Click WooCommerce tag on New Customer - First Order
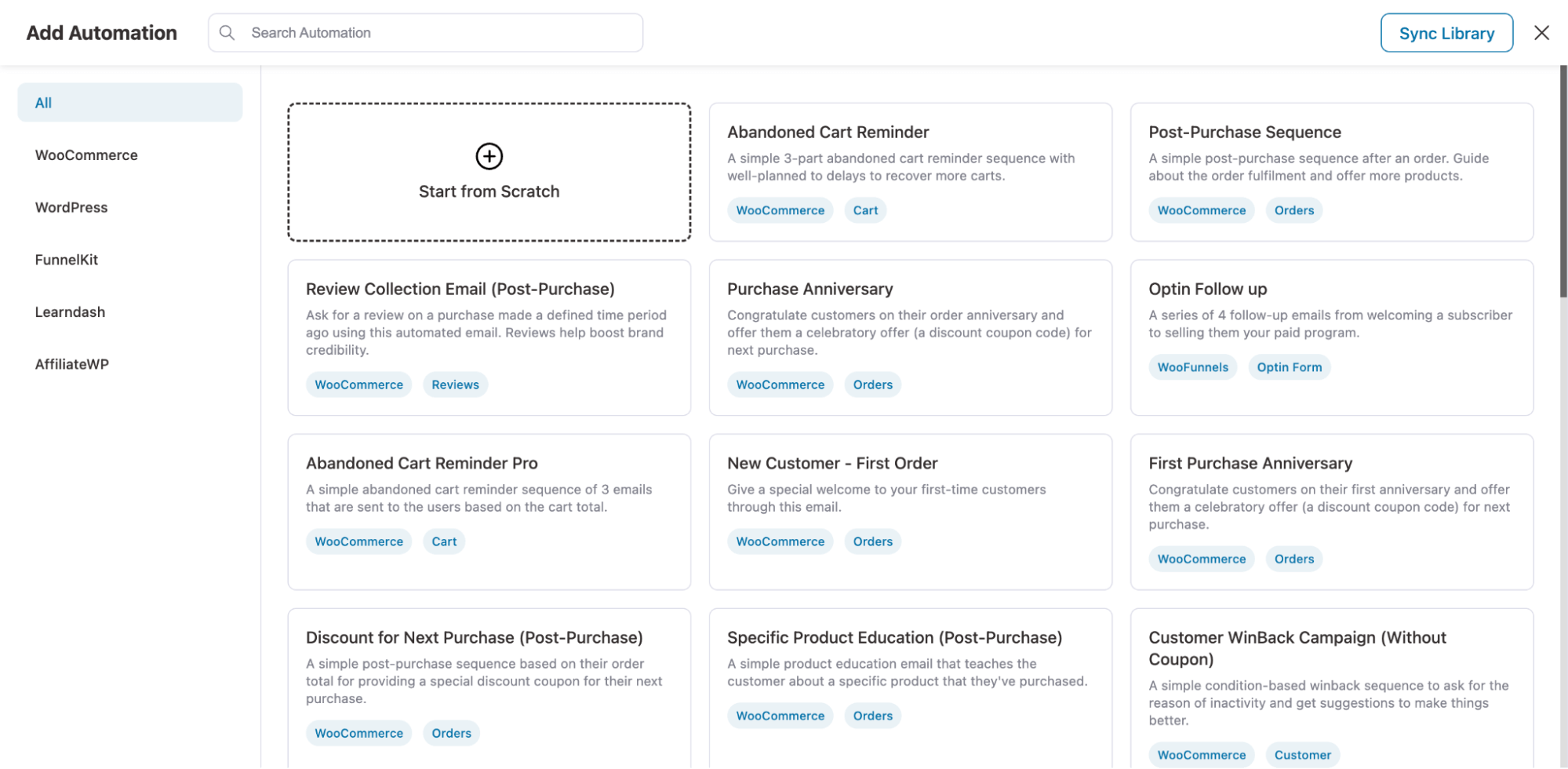Viewport: 1568px width, 769px height. click(780, 541)
